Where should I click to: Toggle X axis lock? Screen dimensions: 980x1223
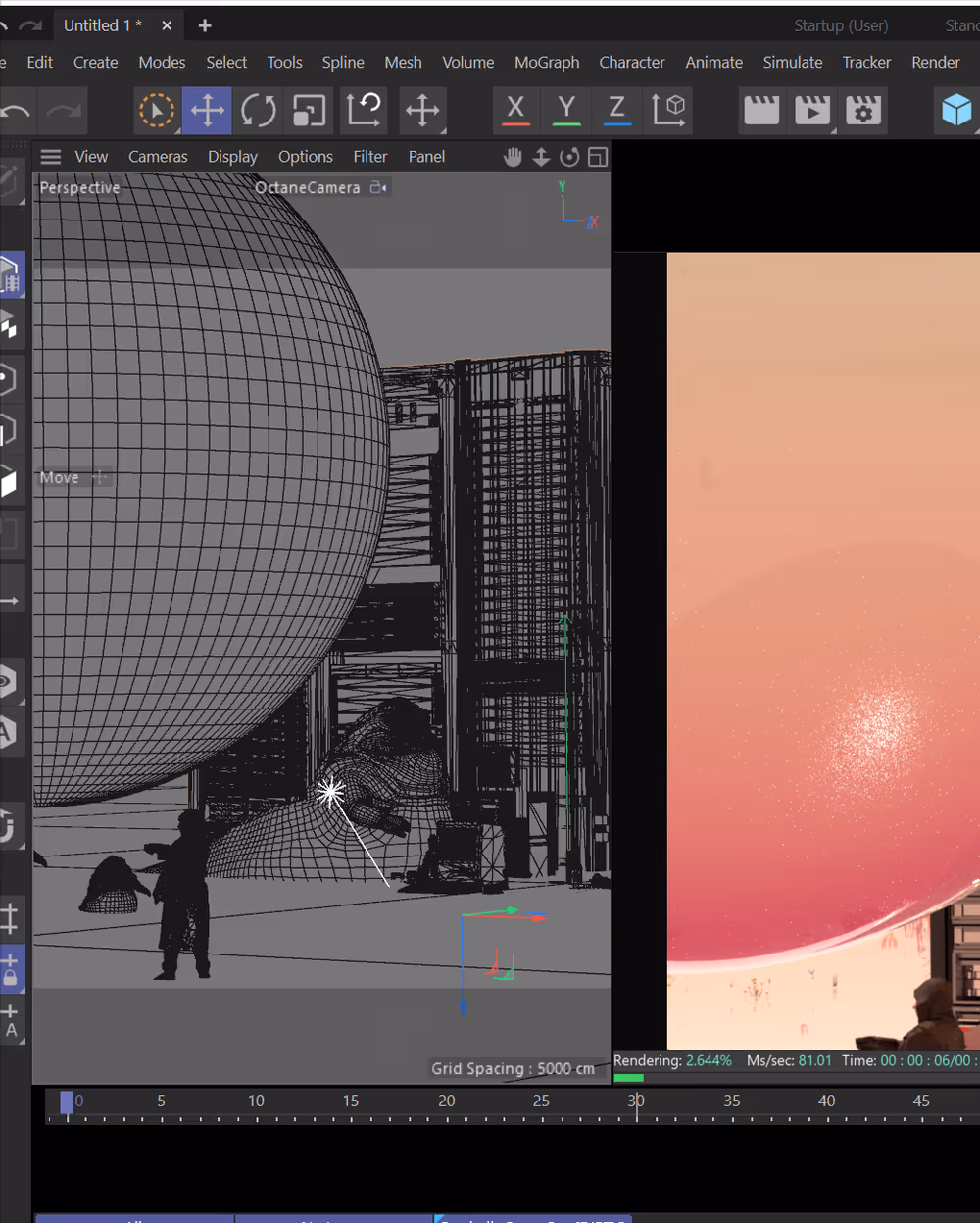pos(515,110)
